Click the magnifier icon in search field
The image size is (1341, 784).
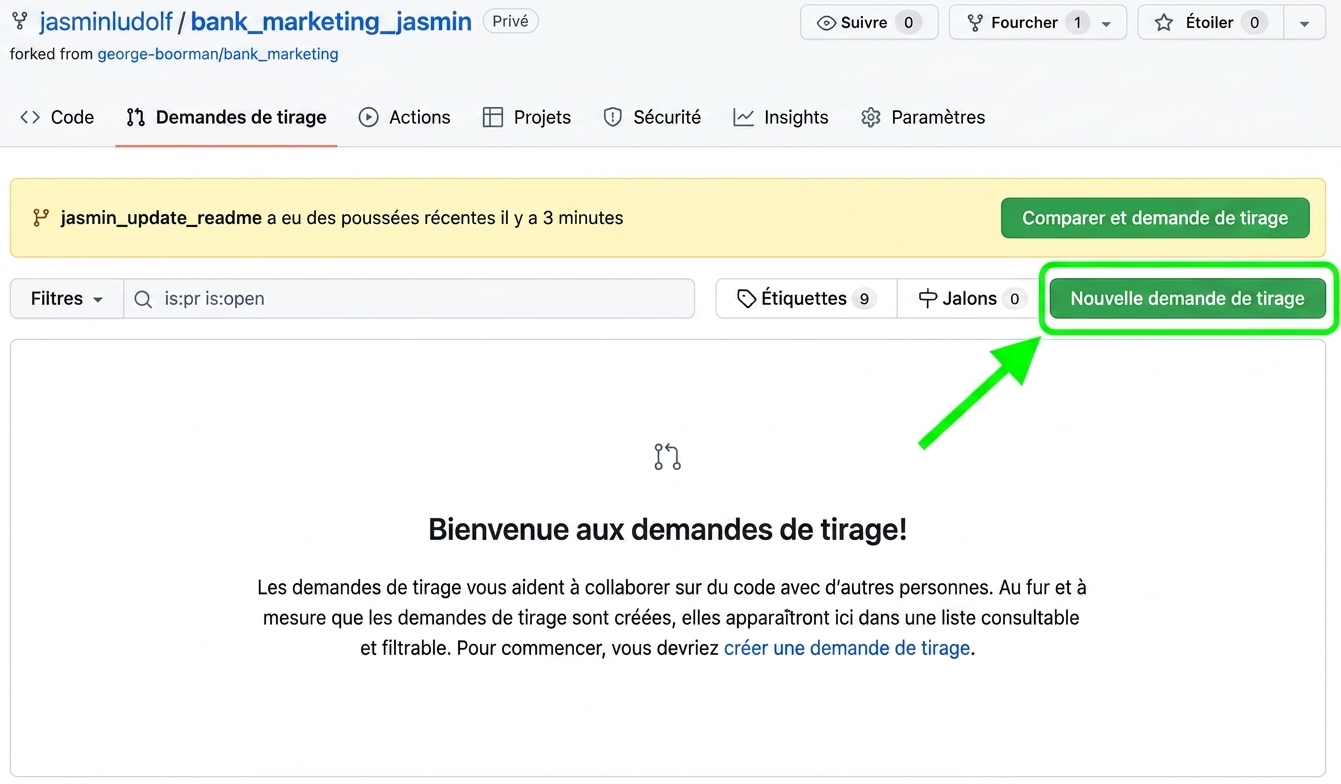tap(143, 299)
